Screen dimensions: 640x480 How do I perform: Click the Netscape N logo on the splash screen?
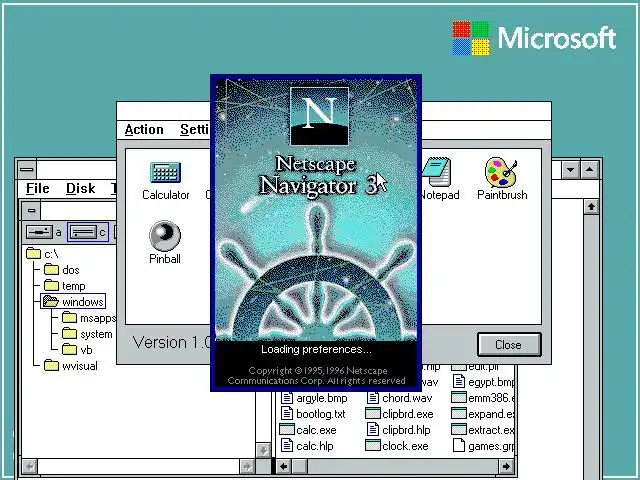pyautogui.click(x=319, y=116)
